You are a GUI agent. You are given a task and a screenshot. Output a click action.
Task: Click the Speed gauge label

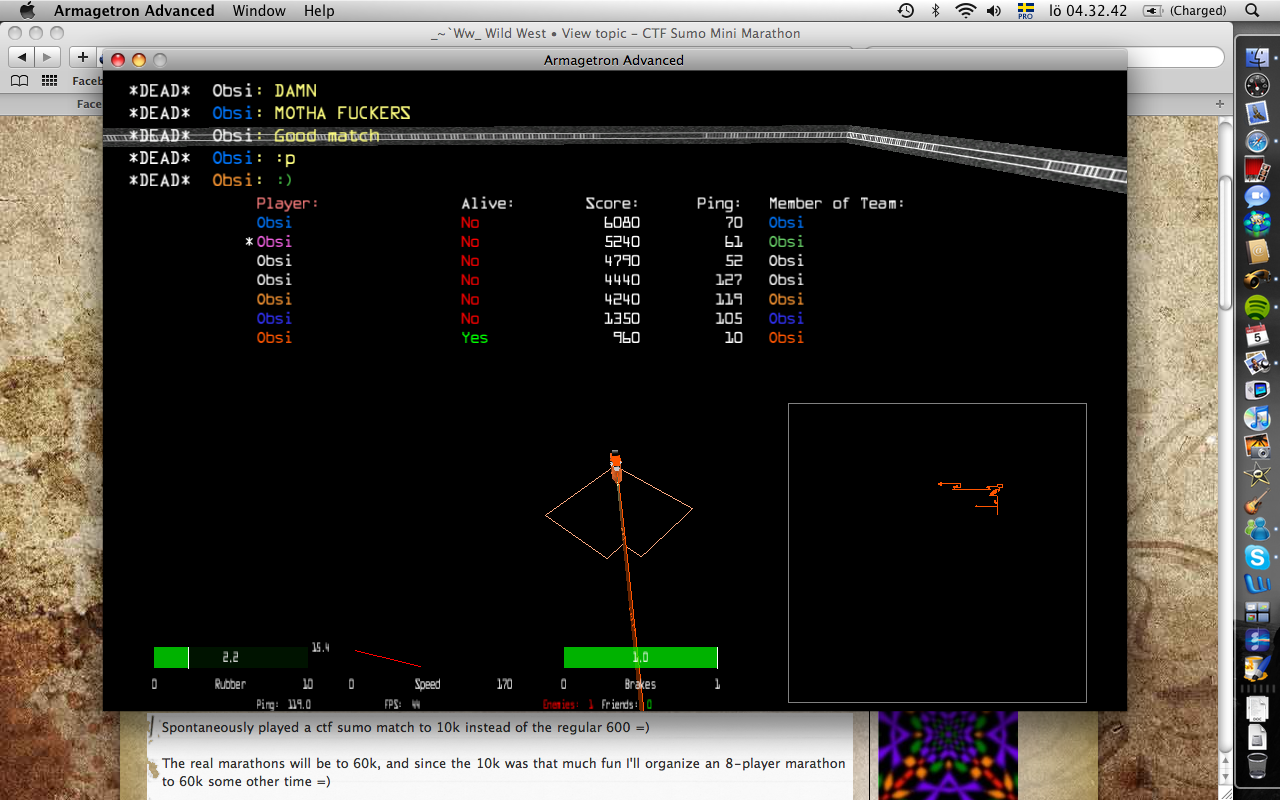[428, 685]
